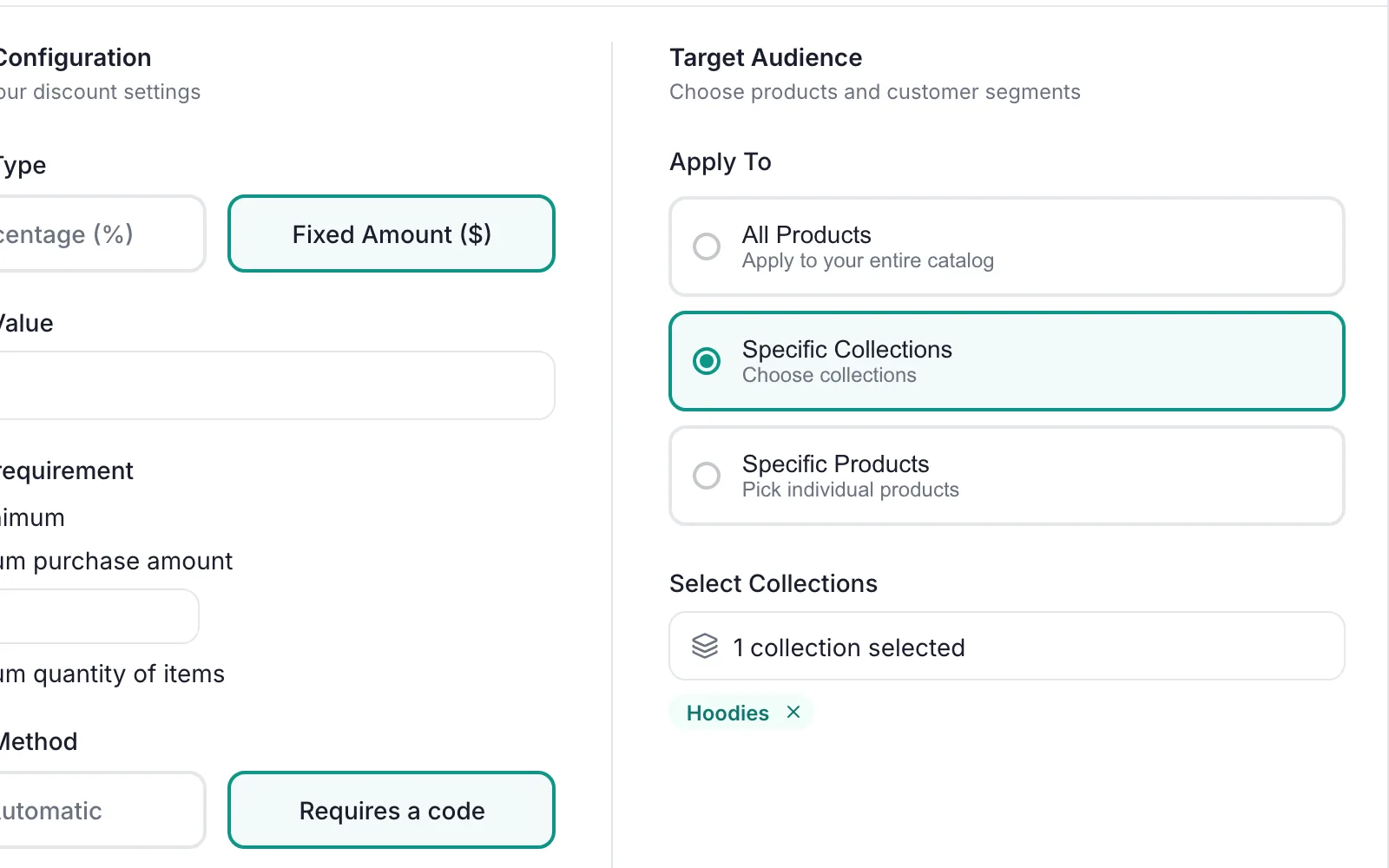Select the All Products radio button
Viewport: 1389px width, 868px height.
(x=707, y=247)
